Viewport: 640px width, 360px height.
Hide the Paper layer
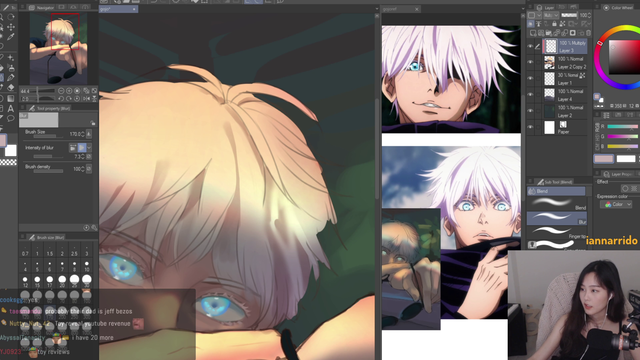point(530,127)
